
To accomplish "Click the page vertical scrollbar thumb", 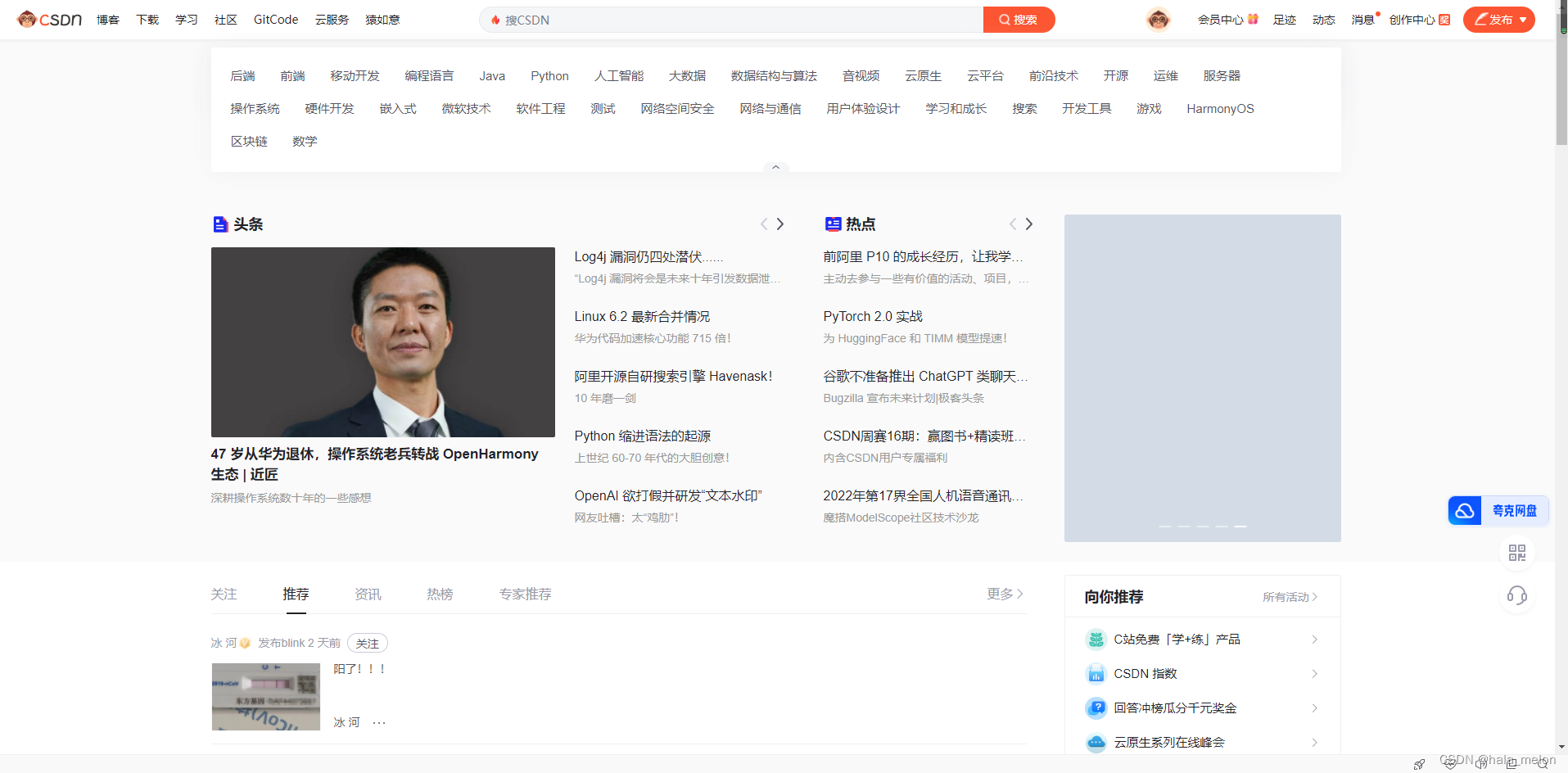I will (1561, 78).
